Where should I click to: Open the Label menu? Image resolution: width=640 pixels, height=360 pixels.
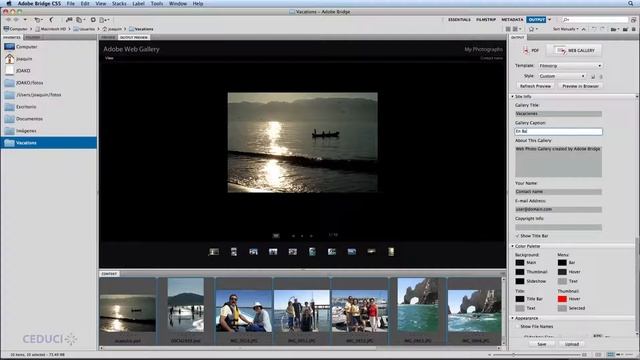138,3
